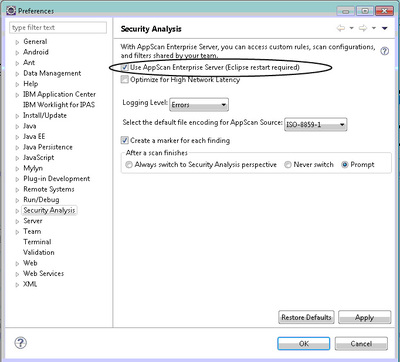The height and width of the screenshot is (362, 400).
Task: Open Install/Update preferences
Action: tap(45, 115)
